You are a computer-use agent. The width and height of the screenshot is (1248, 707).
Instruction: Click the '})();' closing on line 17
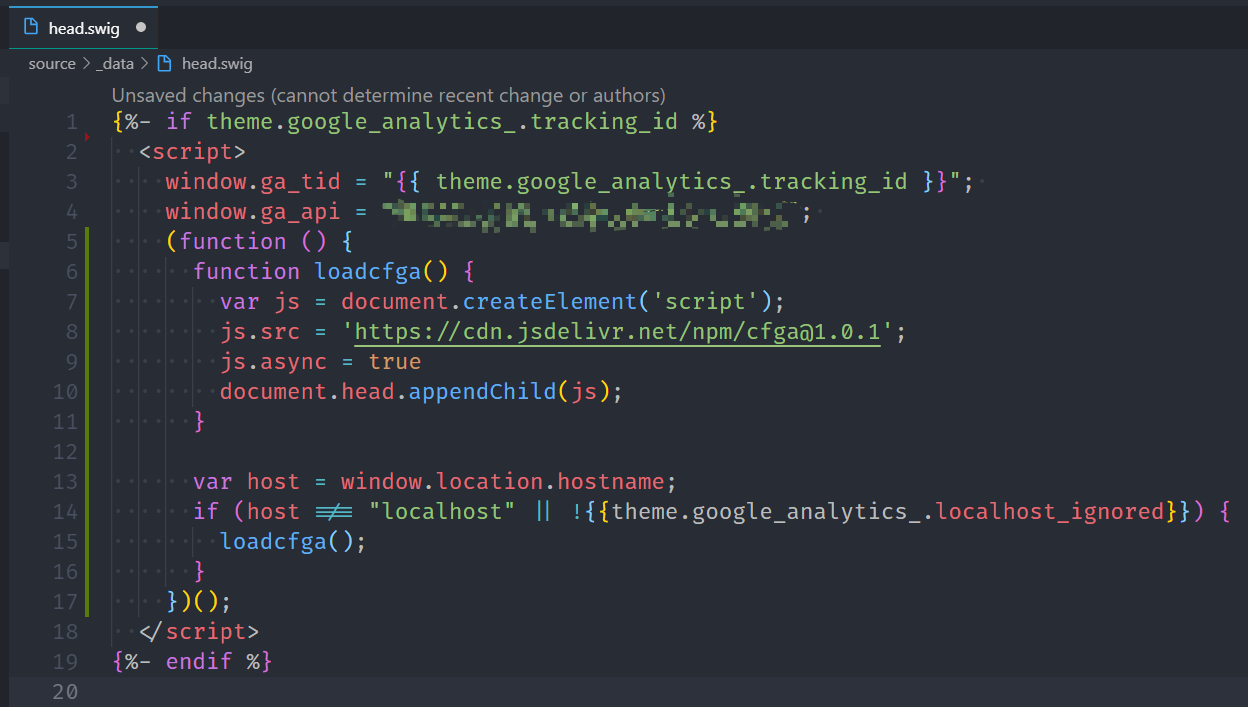[x=199, y=602]
